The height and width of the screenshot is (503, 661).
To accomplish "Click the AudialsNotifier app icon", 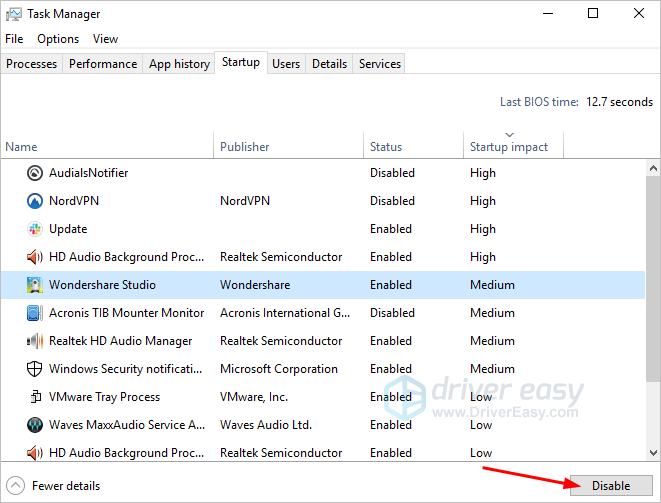I will (35, 173).
